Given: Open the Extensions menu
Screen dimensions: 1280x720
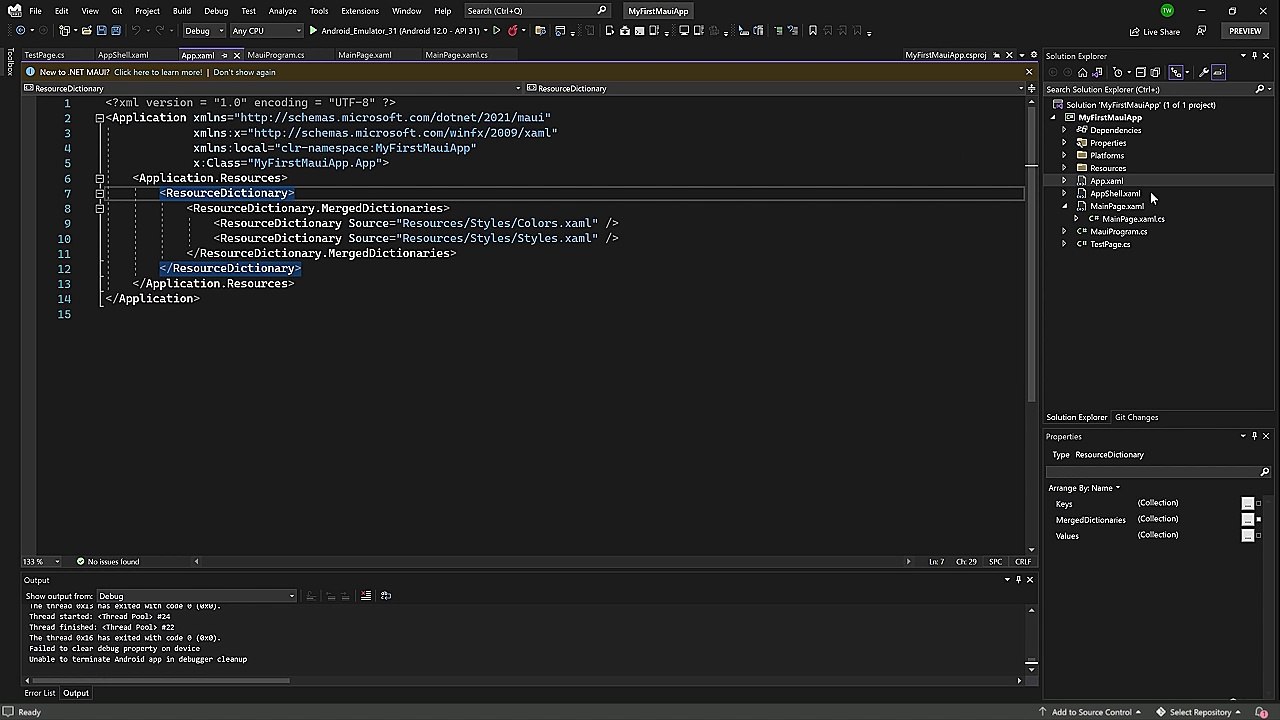Looking at the screenshot, I should (360, 11).
